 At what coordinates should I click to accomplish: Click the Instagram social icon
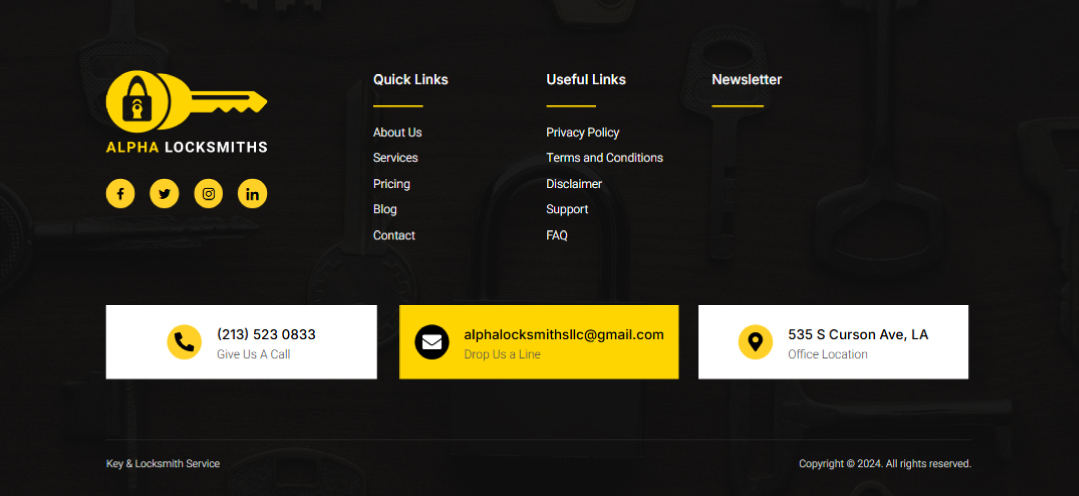(x=208, y=194)
